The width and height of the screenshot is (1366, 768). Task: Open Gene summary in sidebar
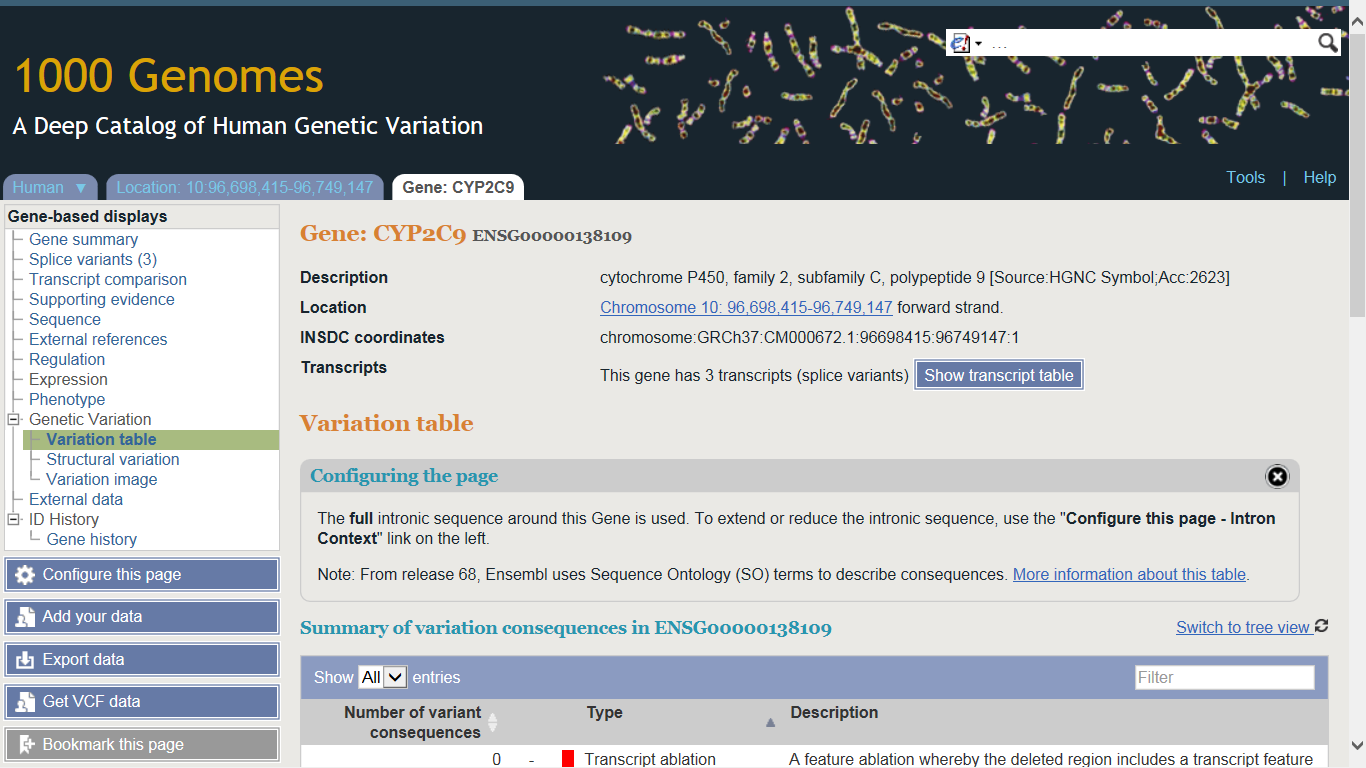[84, 239]
